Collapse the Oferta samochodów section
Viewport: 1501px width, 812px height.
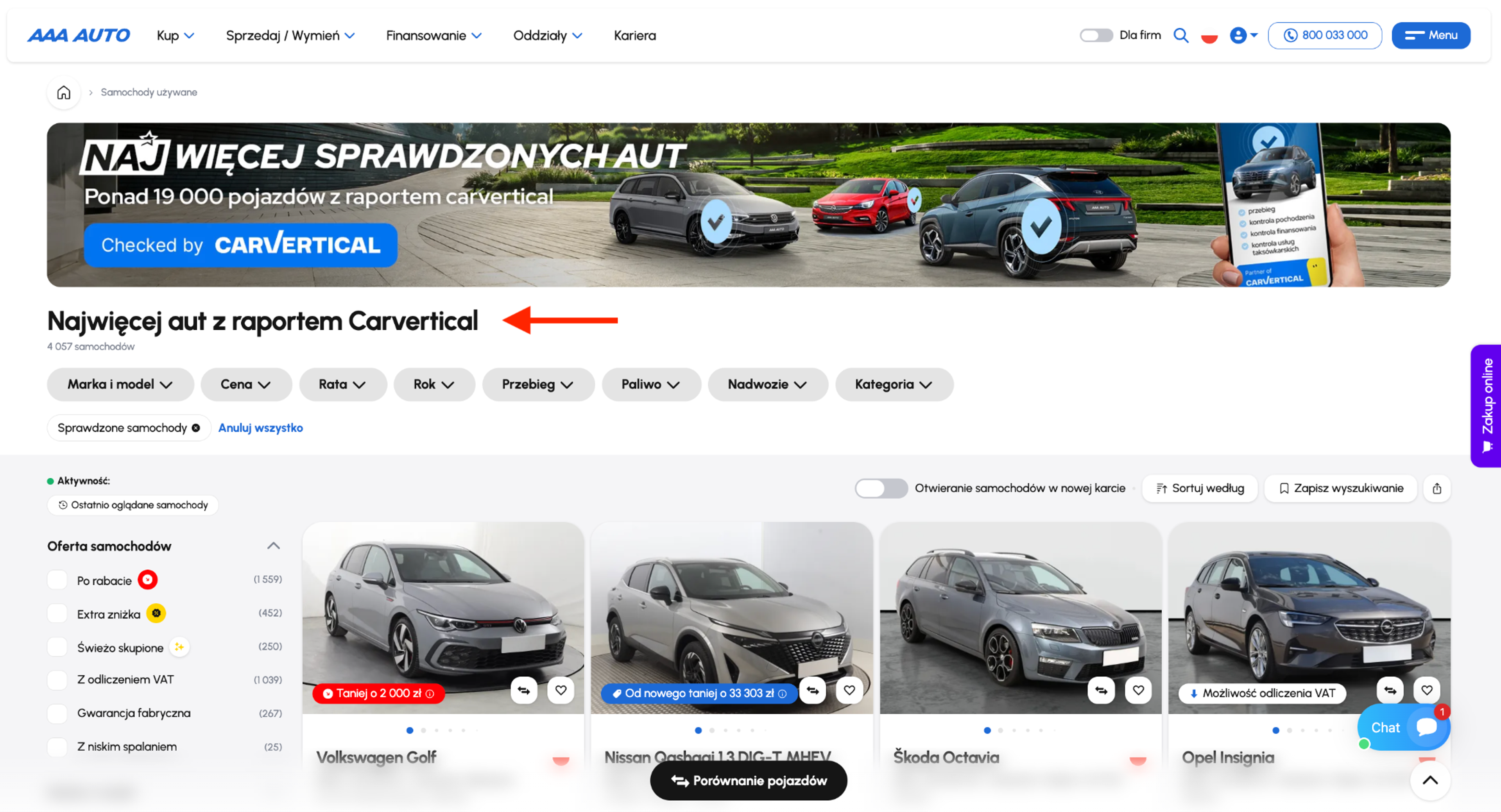pyautogui.click(x=273, y=546)
